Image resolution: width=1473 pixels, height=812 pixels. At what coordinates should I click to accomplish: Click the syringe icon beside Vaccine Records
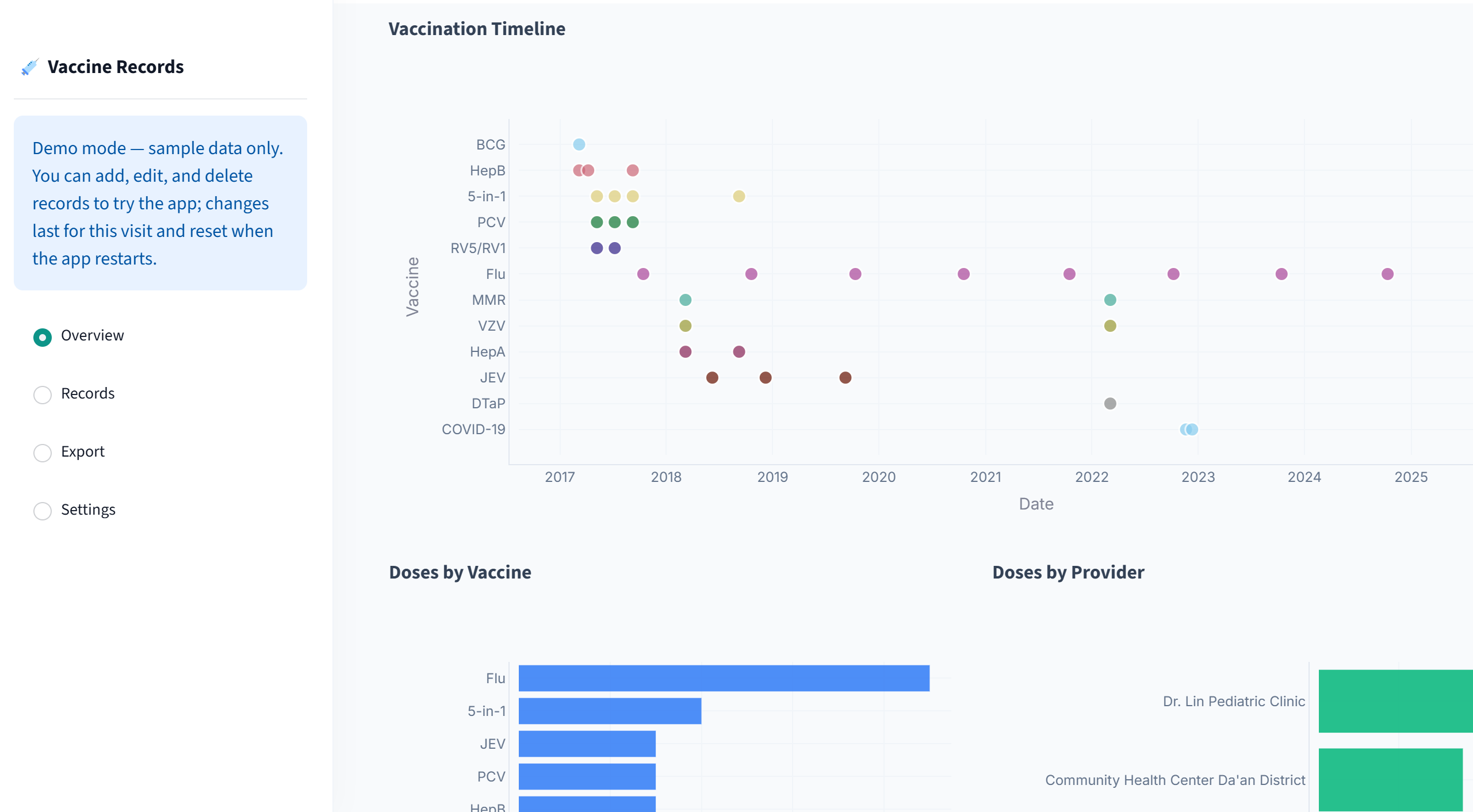pos(29,67)
